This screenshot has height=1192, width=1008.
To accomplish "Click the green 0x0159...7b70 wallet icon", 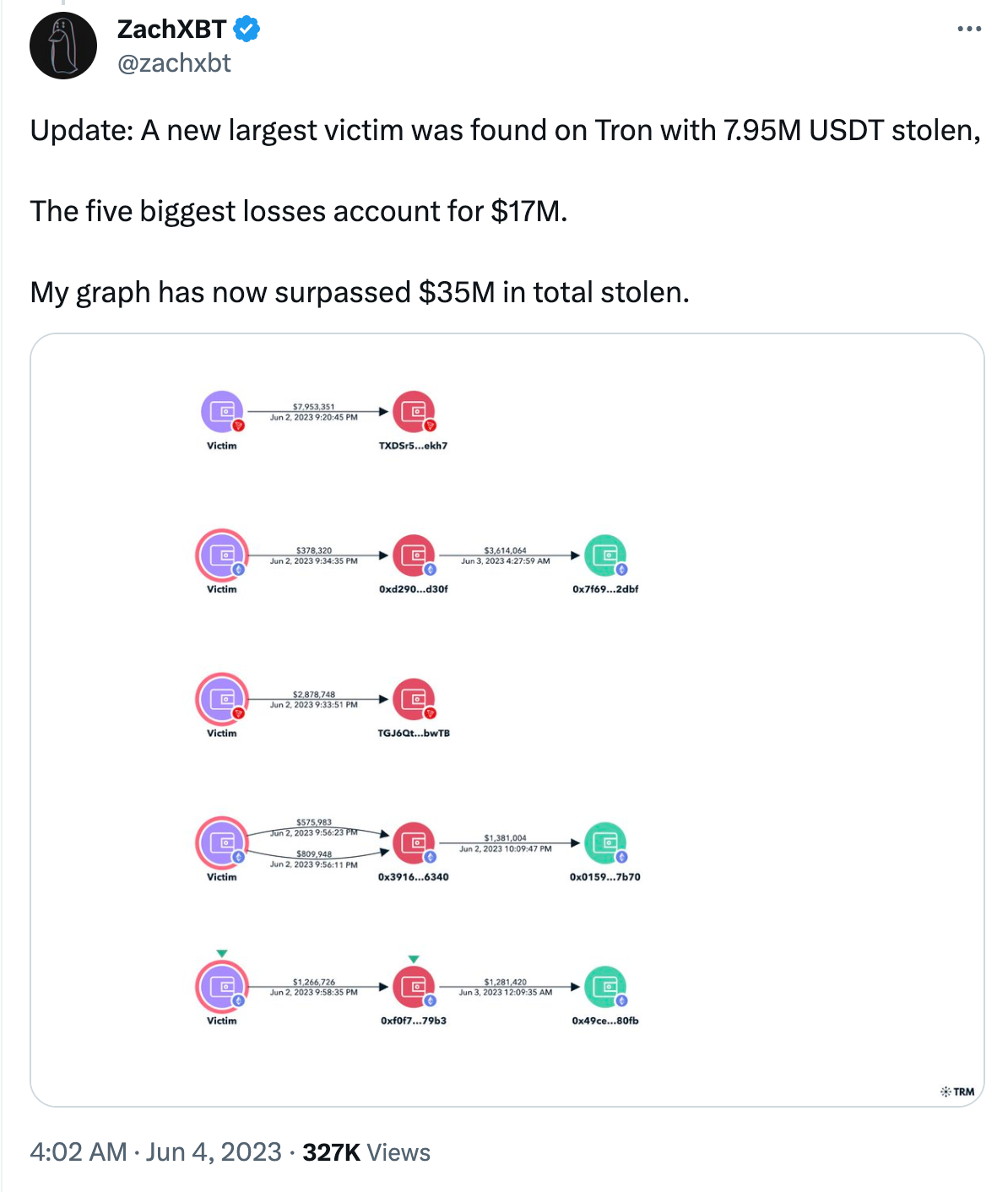I will coord(605,843).
